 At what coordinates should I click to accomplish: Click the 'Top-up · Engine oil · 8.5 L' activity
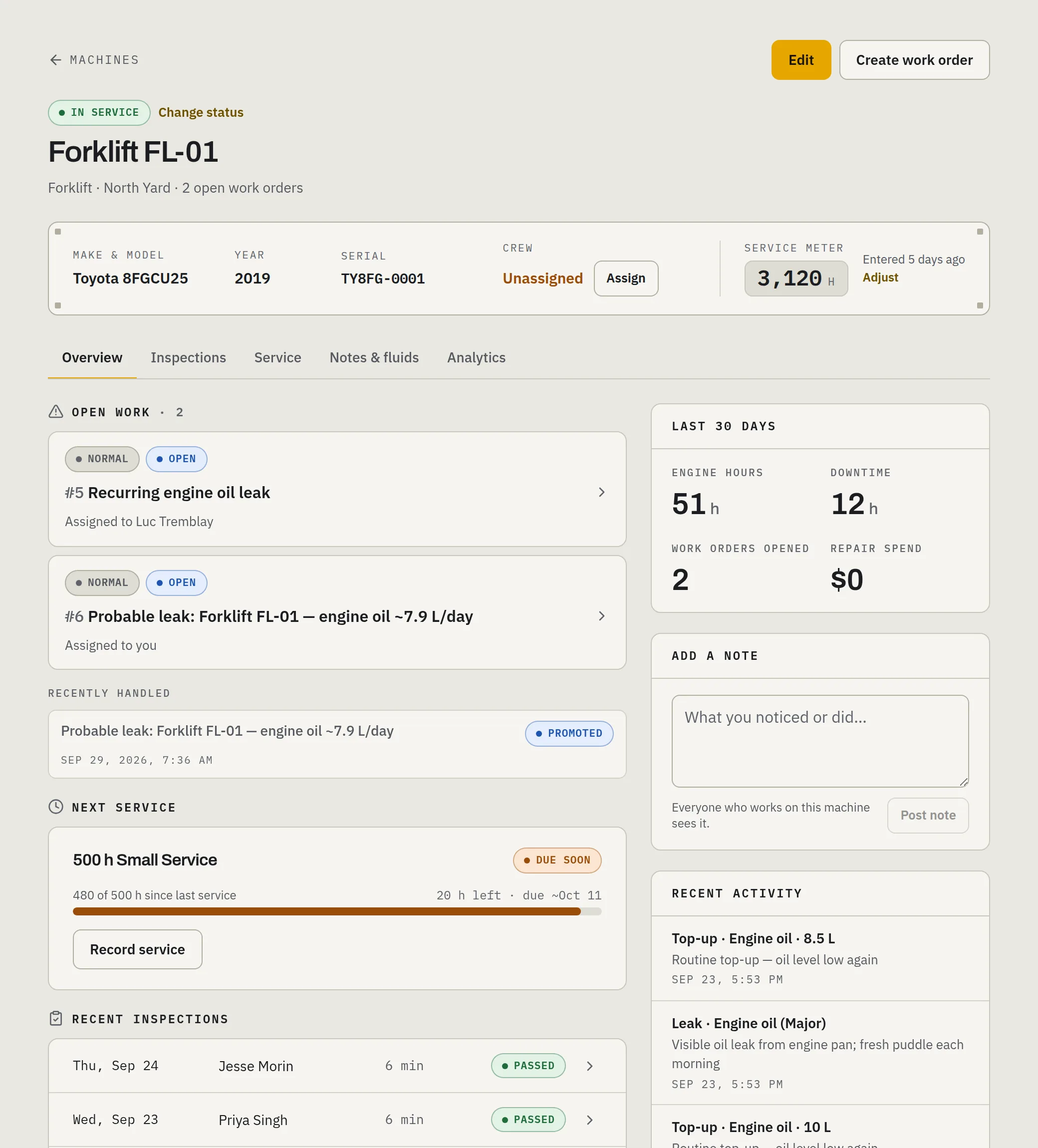(x=820, y=958)
